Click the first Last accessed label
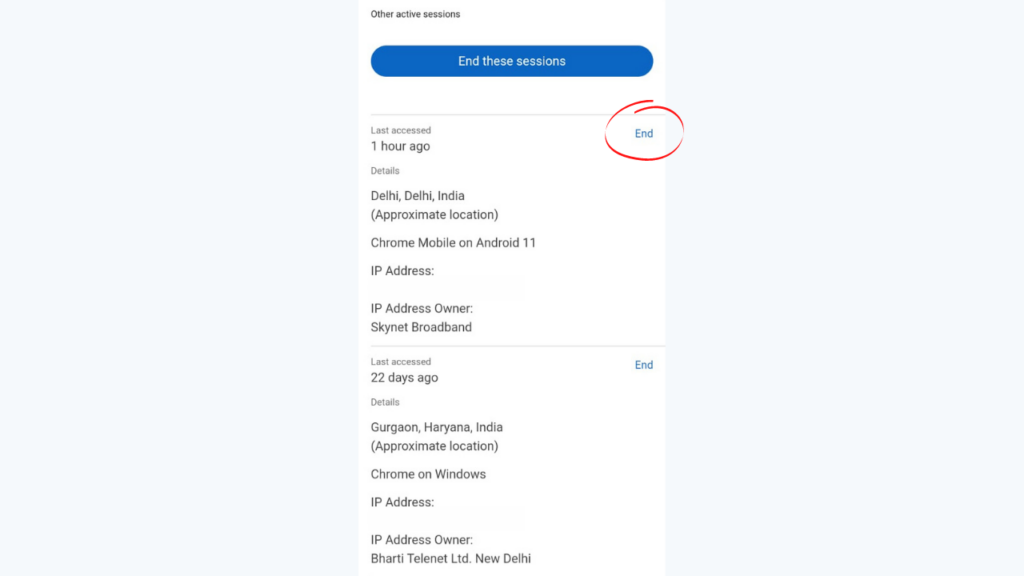The height and width of the screenshot is (576, 1024). coord(400,130)
